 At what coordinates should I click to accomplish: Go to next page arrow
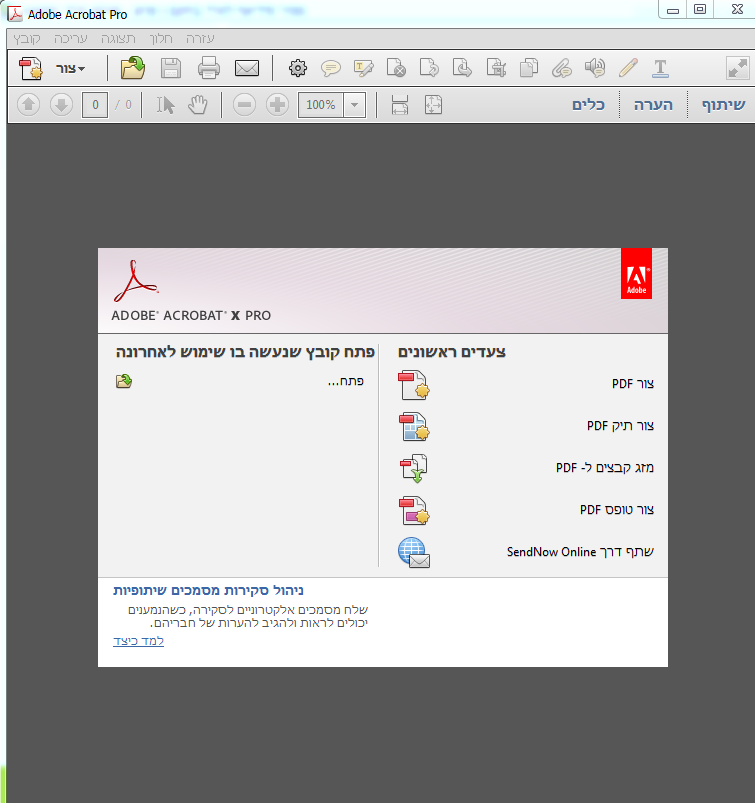61,105
